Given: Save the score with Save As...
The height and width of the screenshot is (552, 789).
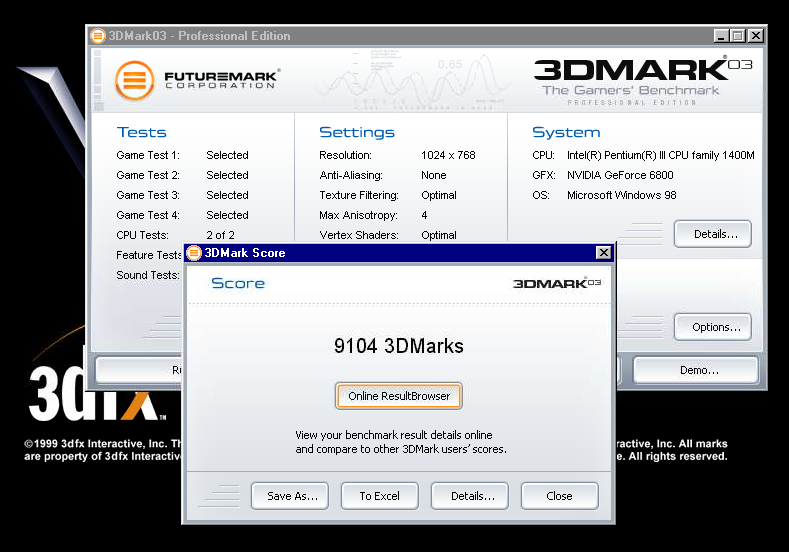Looking at the screenshot, I should coord(290,496).
